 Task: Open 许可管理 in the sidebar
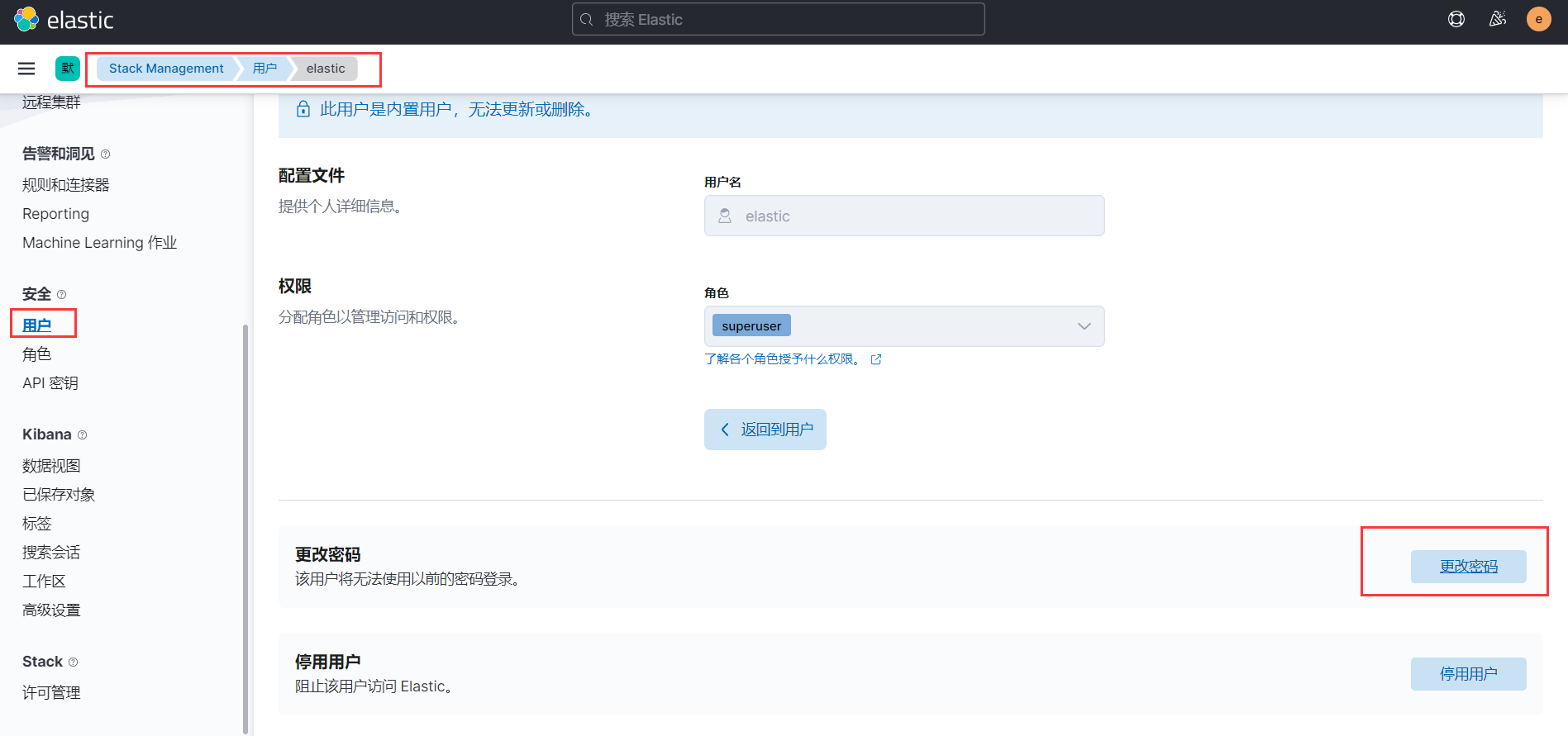click(51, 693)
